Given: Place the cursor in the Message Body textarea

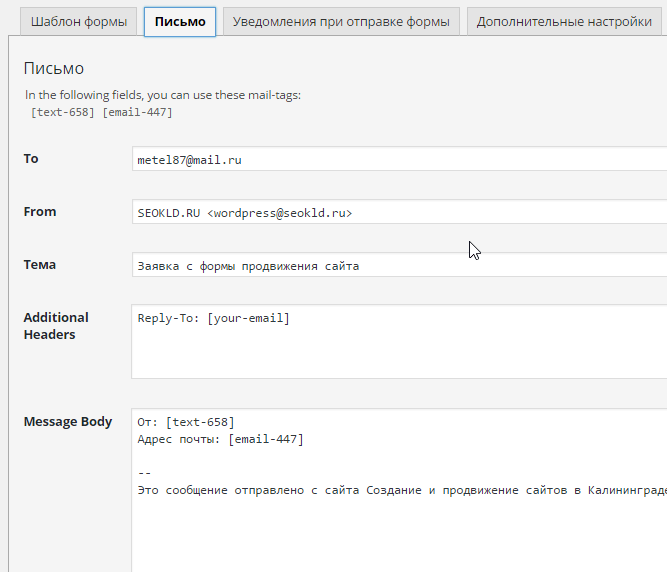Looking at the screenshot, I should 400,520.
